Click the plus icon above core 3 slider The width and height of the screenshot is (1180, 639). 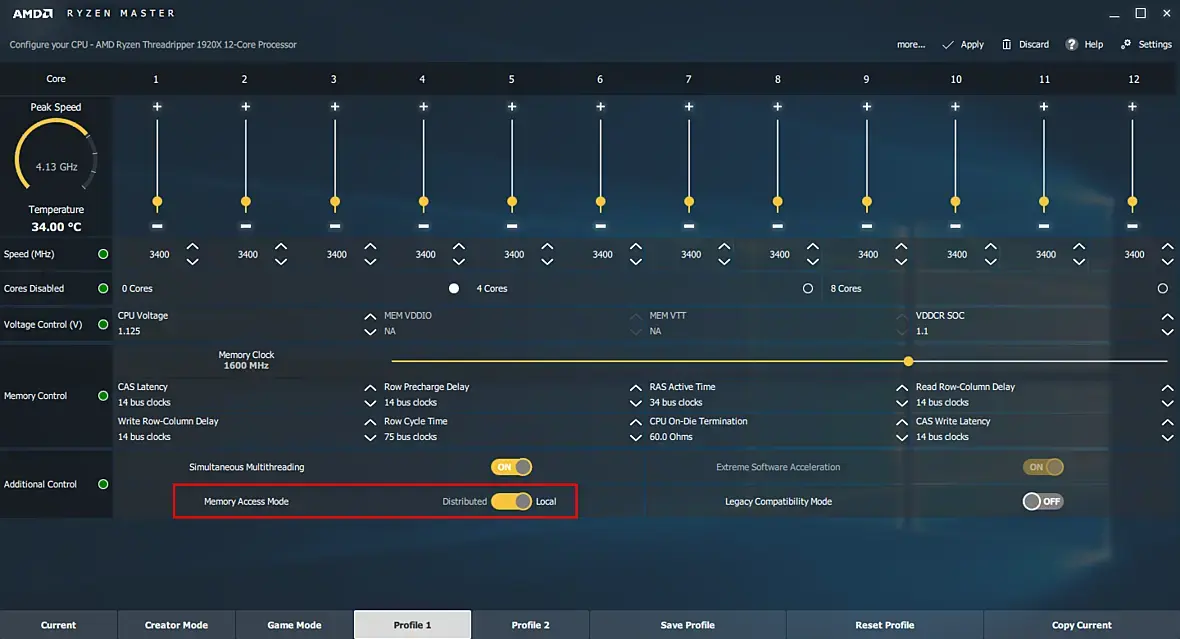335,107
